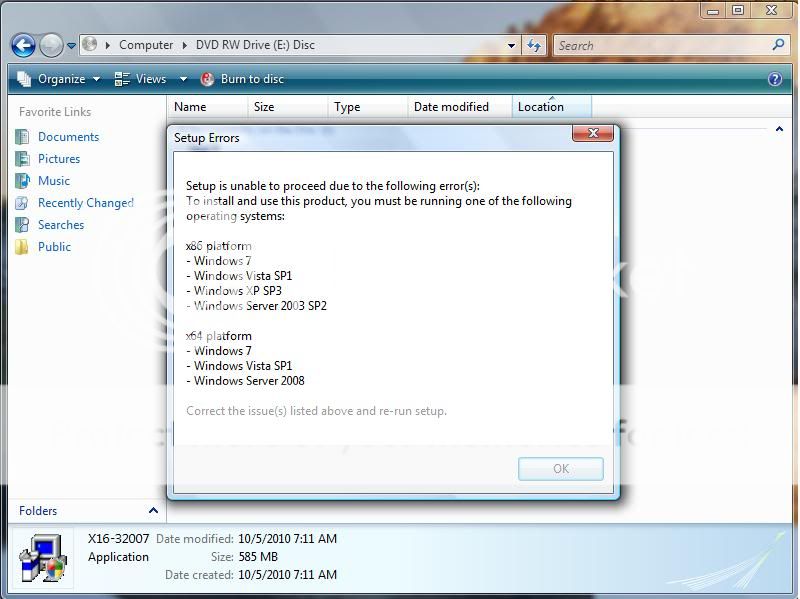The height and width of the screenshot is (599, 800).
Task: Click the Recently Changed icon
Action: pos(22,203)
